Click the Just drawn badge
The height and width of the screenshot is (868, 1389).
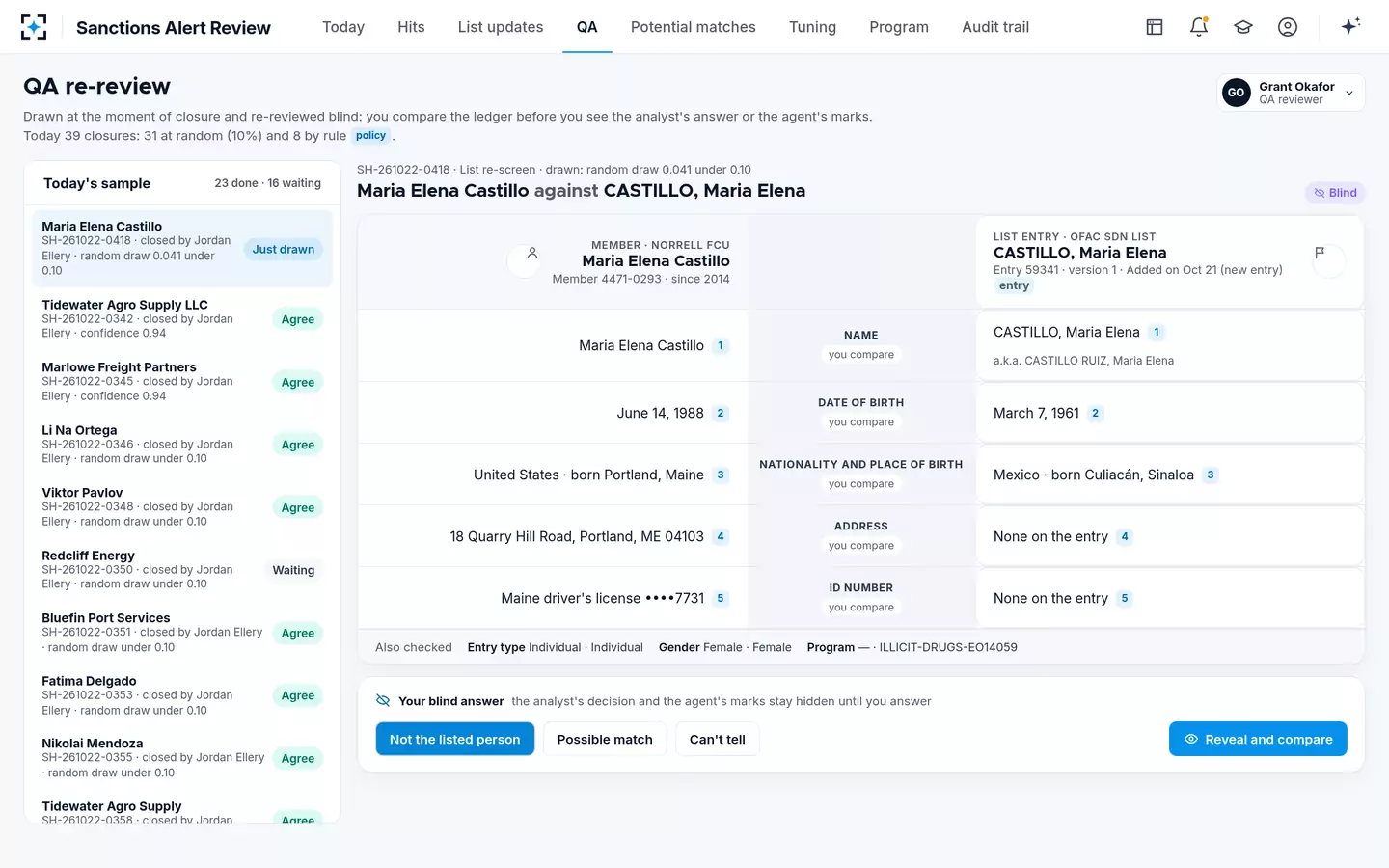(284, 249)
